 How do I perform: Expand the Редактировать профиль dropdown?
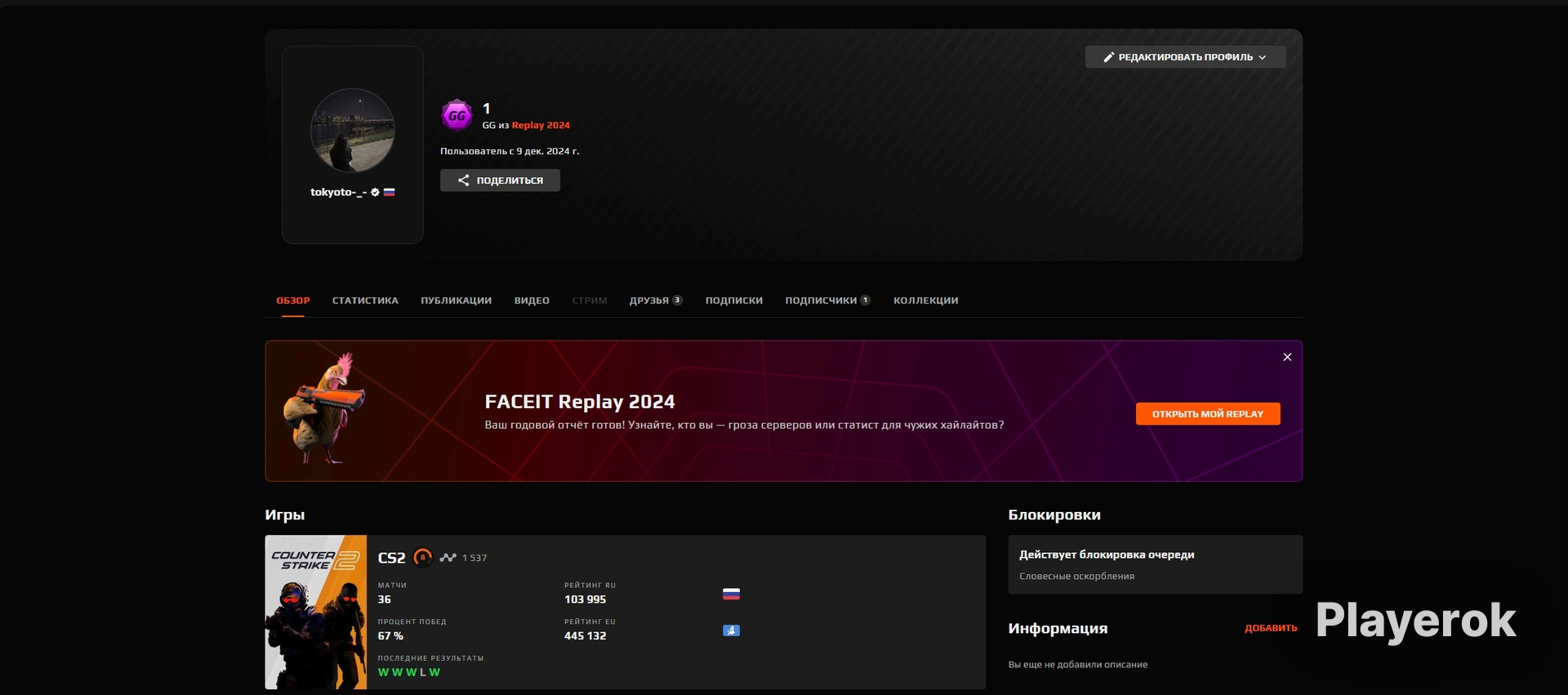(1185, 57)
